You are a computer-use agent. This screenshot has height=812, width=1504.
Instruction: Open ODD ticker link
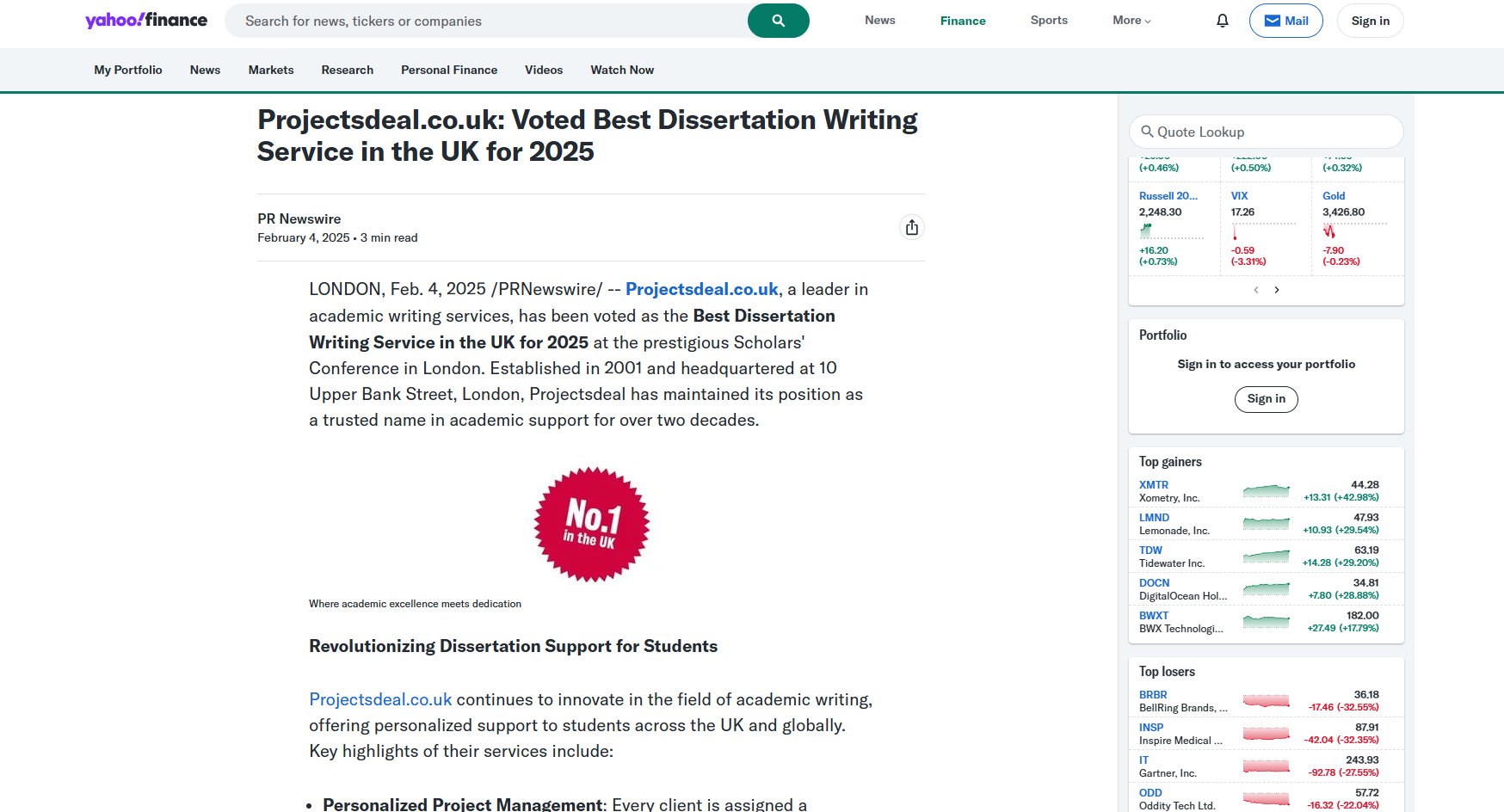click(x=1150, y=793)
